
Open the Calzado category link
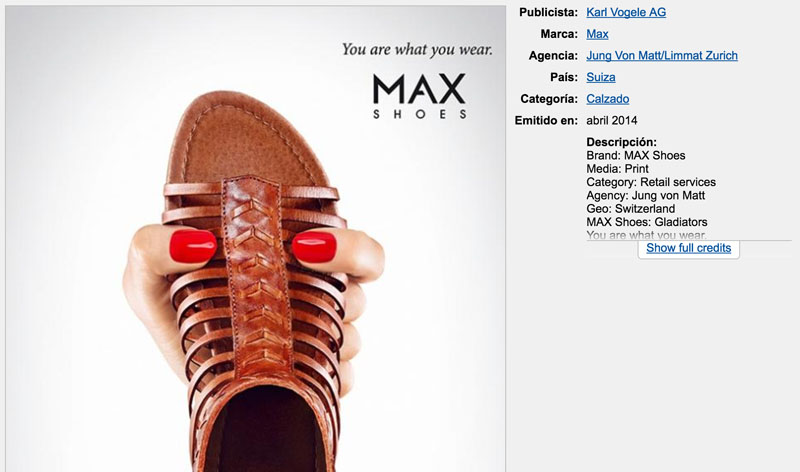tap(607, 99)
